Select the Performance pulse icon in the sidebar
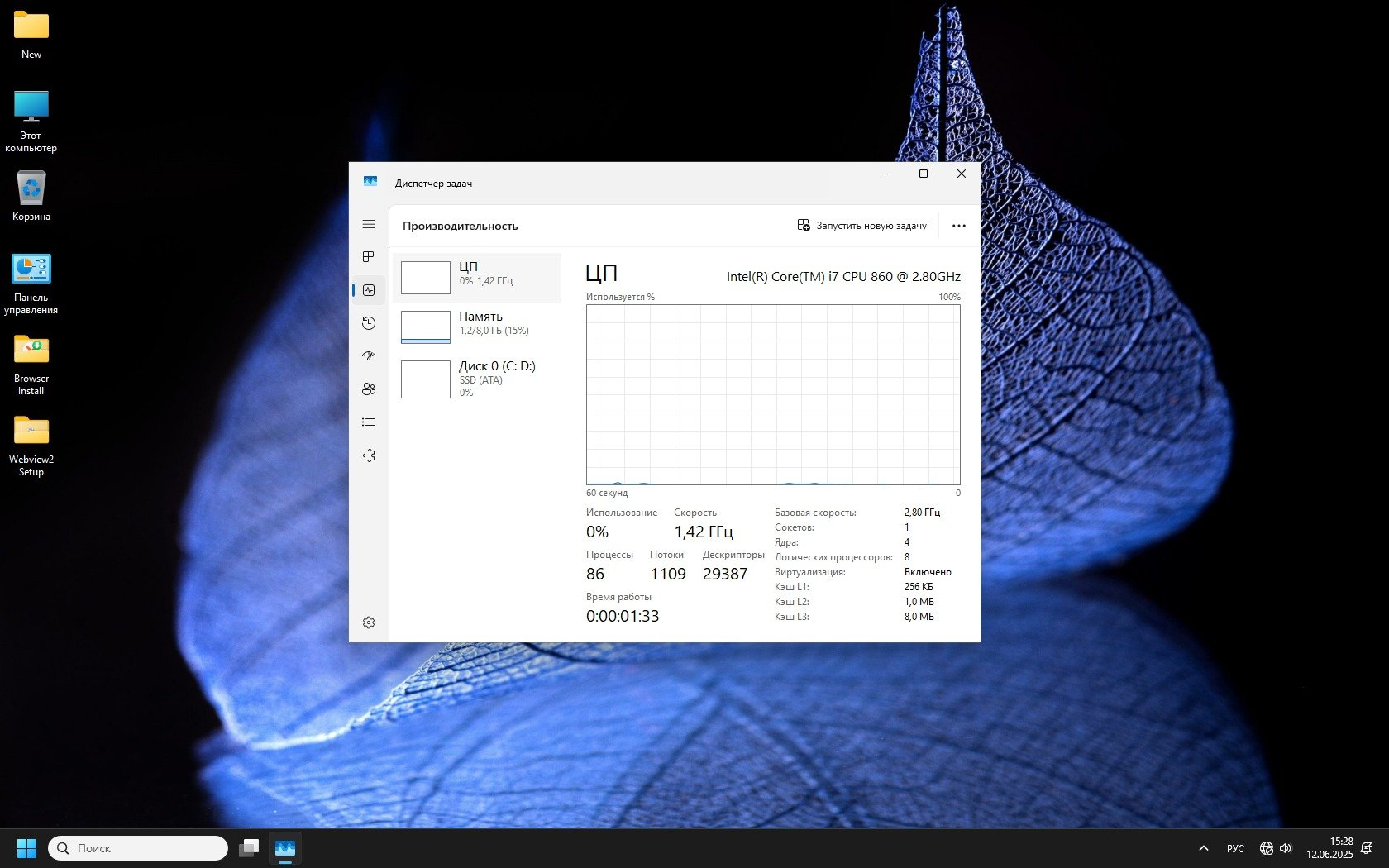The height and width of the screenshot is (868, 1389). pyautogui.click(x=369, y=289)
